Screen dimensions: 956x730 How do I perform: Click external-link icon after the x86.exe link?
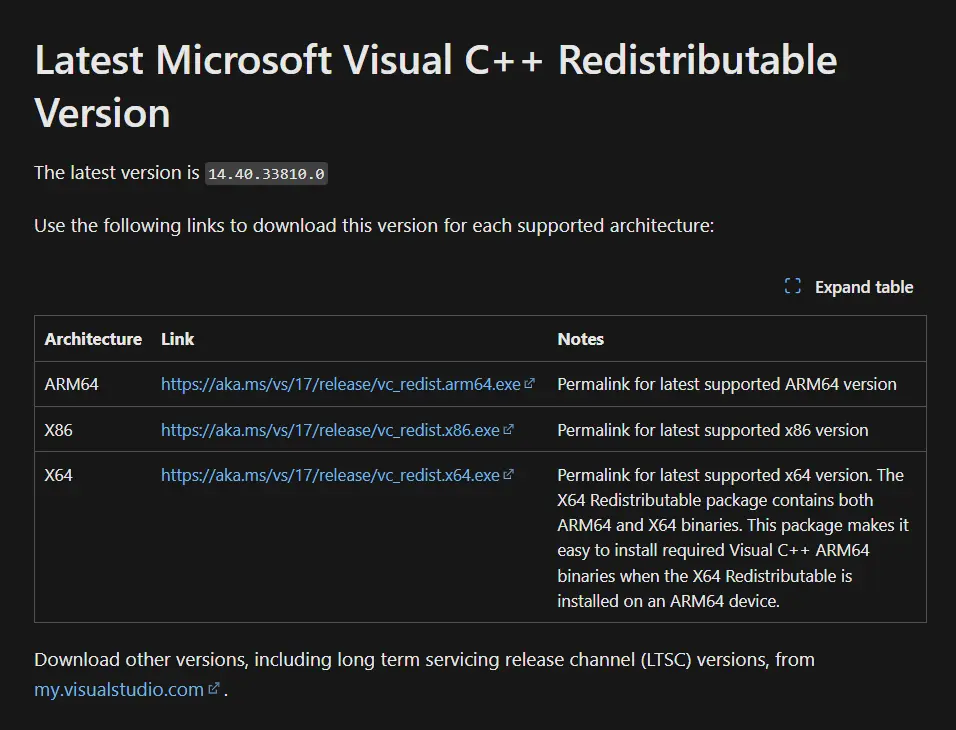pos(508,429)
